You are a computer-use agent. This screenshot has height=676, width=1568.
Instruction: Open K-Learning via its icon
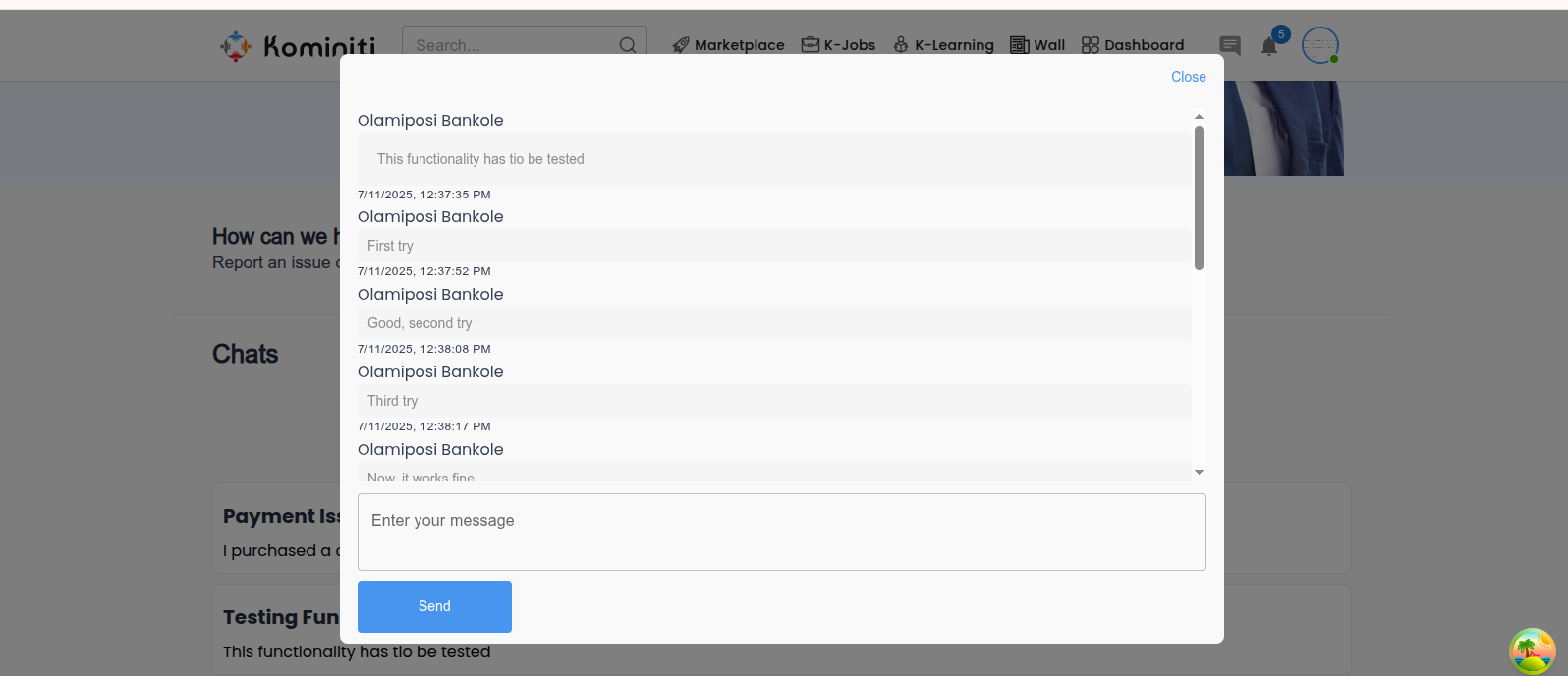pos(901,45)
